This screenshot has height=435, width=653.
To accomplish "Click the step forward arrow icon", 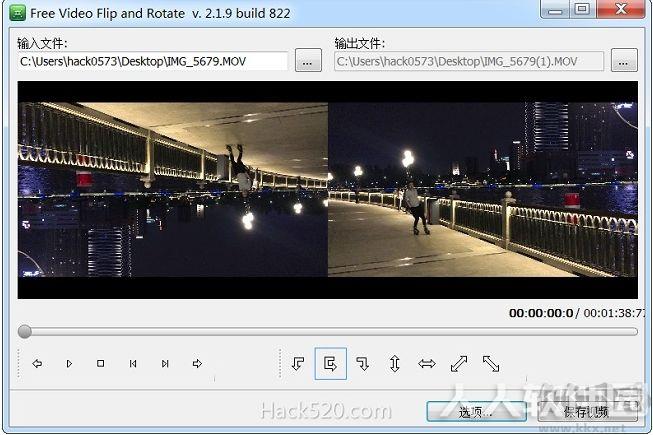I will tap(197, 363).
